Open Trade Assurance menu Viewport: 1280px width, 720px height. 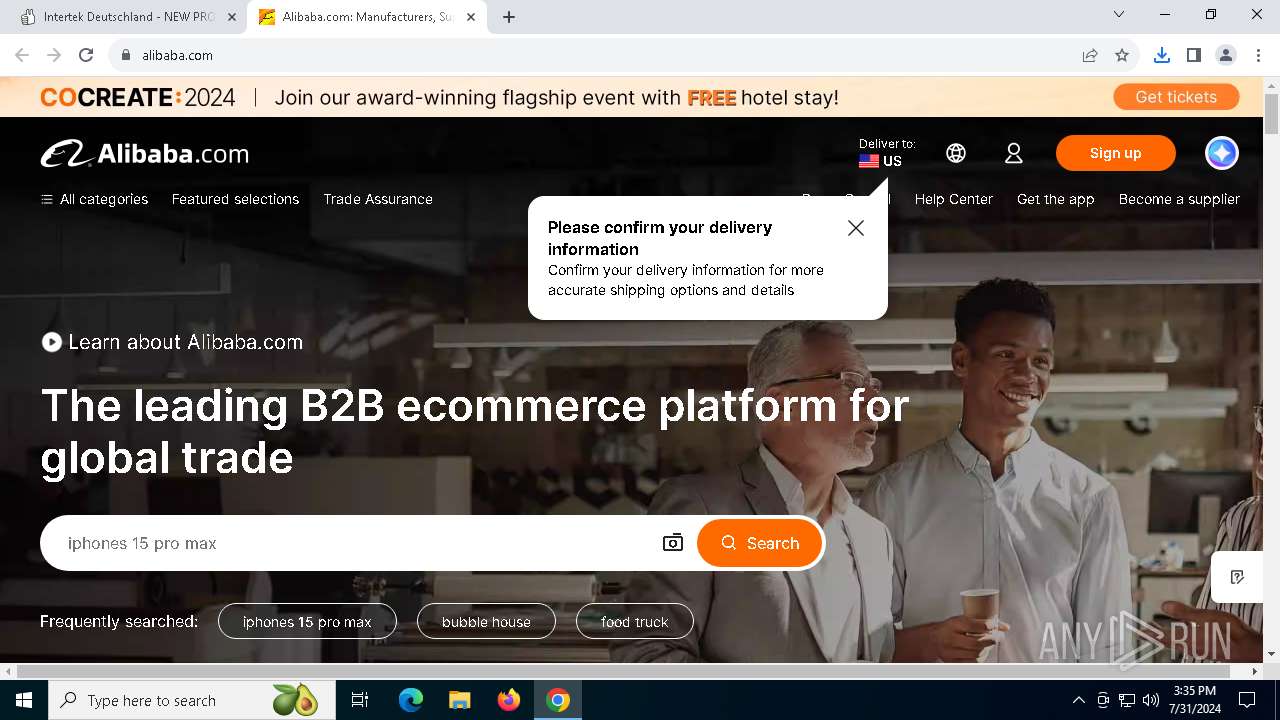click(x=378, y=199)
